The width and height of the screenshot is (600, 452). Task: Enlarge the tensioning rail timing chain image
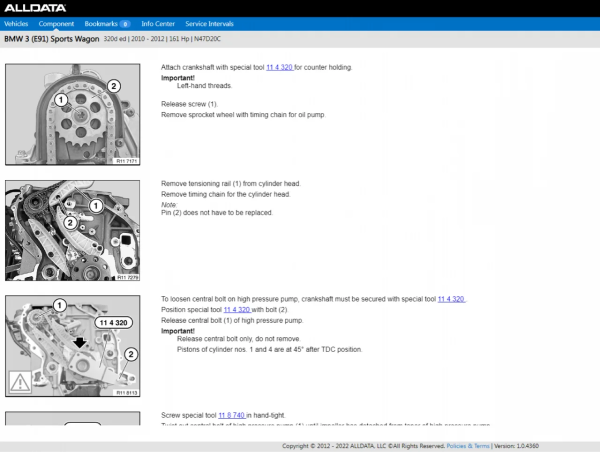pyautogui.click(x=71, y=231)
